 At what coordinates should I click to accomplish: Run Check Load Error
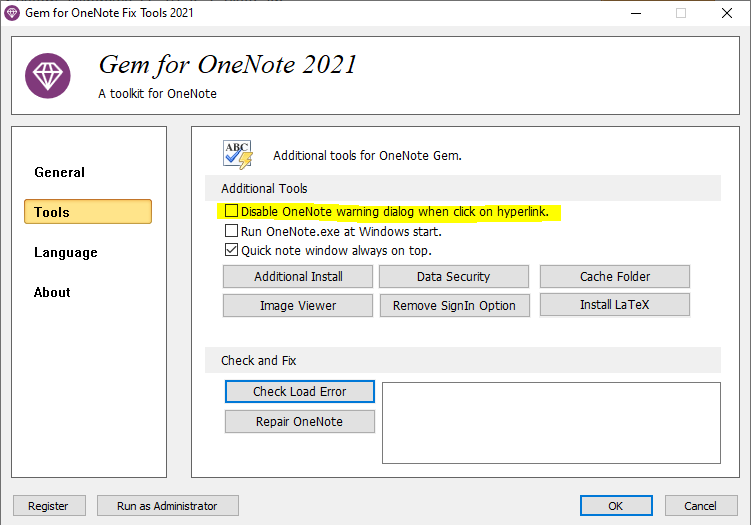tap(300, 391)
